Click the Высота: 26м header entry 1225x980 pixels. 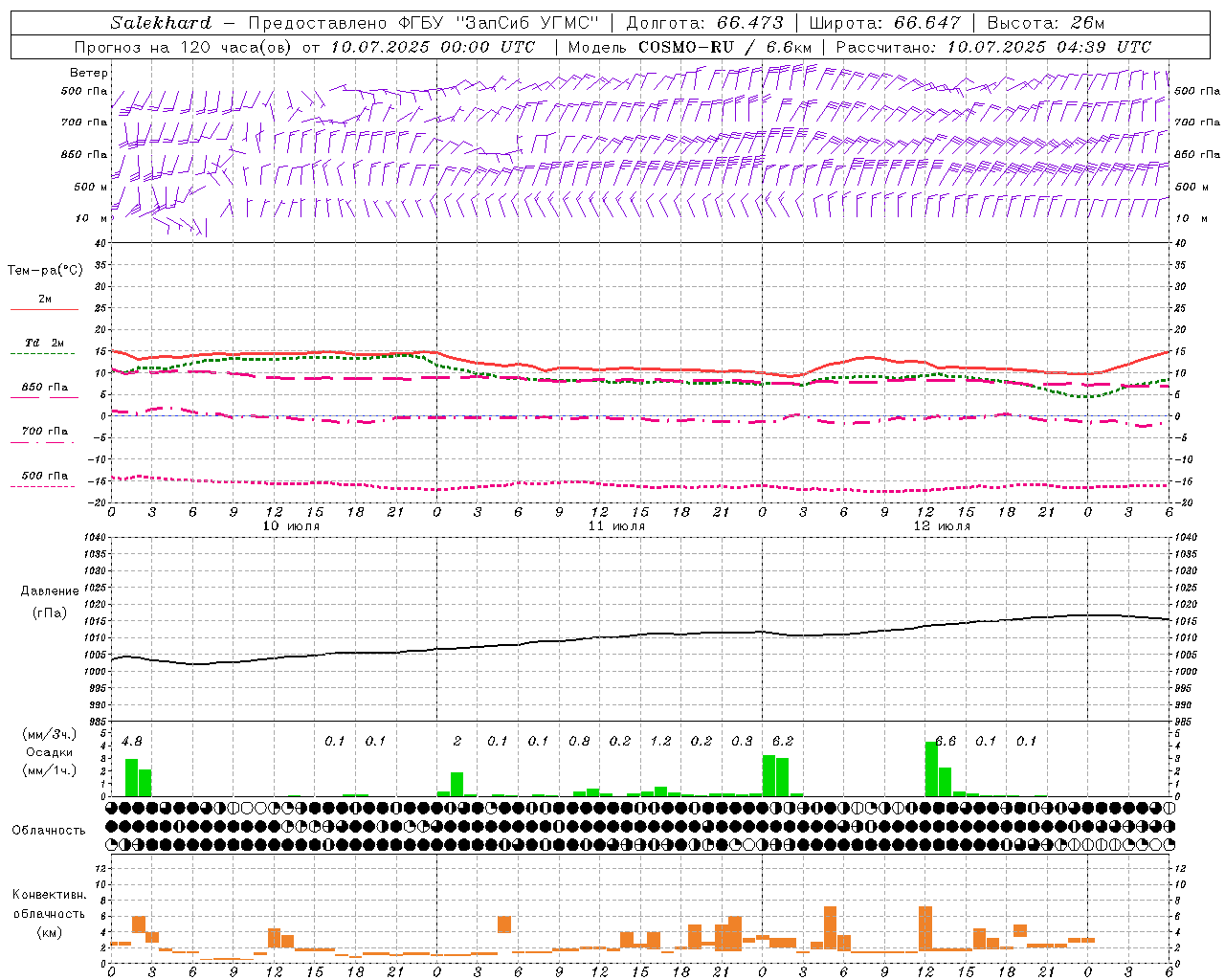tap(1046, 23)
